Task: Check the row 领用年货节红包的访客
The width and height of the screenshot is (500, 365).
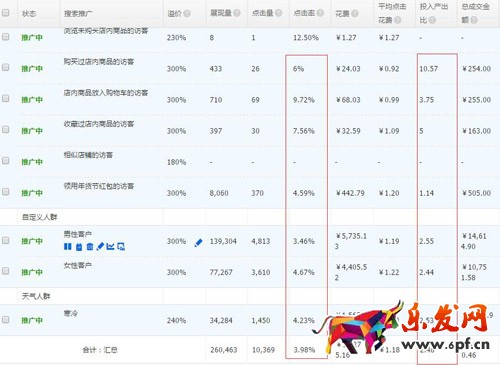Action: (x=6, y=192)
